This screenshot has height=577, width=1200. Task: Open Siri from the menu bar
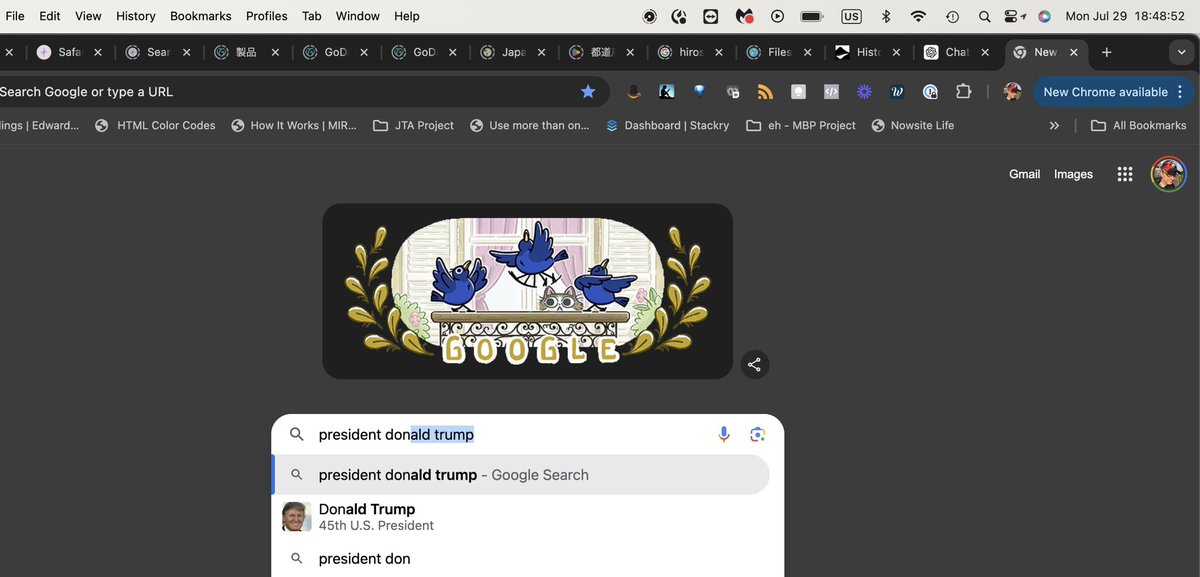click(x=1044, y=16)
